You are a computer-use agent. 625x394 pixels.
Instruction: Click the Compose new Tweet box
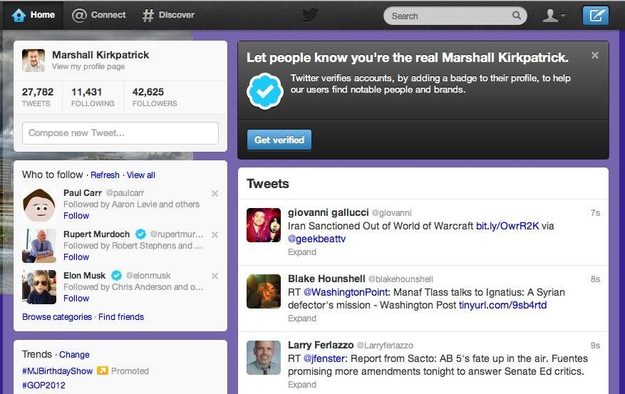coord(120,133)
